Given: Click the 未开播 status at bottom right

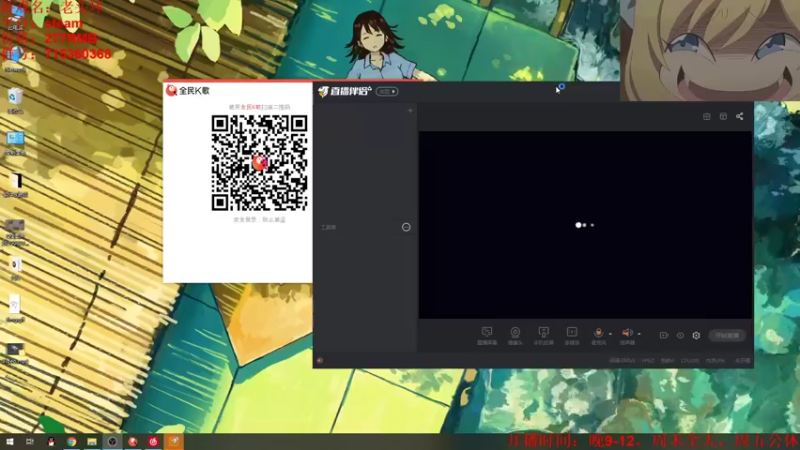Looking at the screenshot, I should (x=743, y=361).
